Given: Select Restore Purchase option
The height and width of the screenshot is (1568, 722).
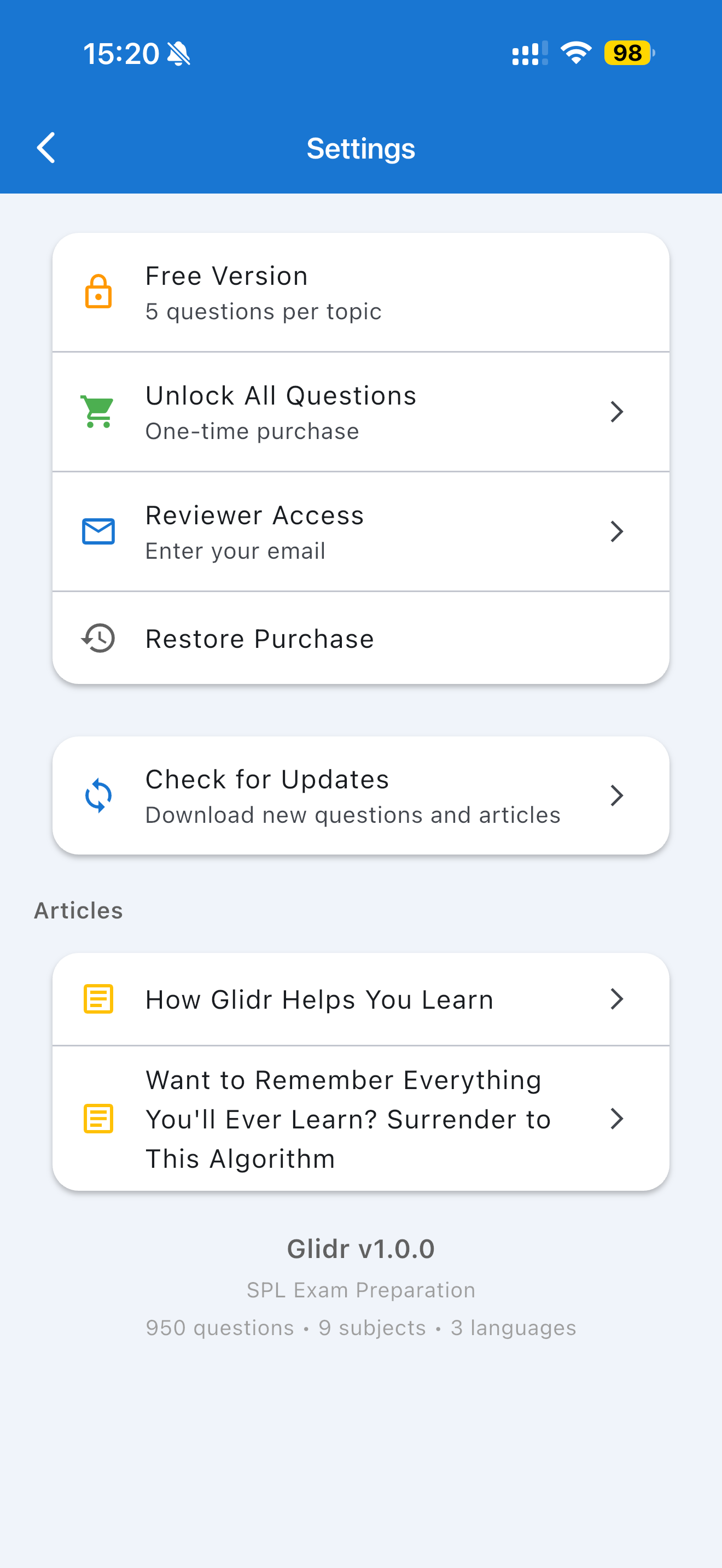Looking at the screenshot, I should pyautogui.click(x=260, y=639).
